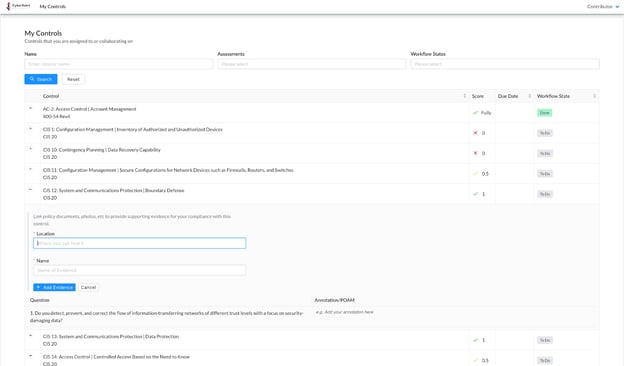
Task: Click the Reset button
Action: [73, 79]
